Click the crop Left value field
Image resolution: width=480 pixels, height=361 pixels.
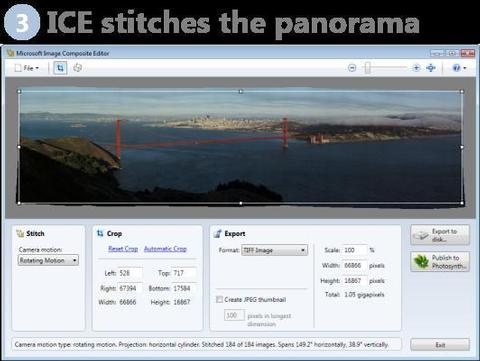(x=130, y=273)
